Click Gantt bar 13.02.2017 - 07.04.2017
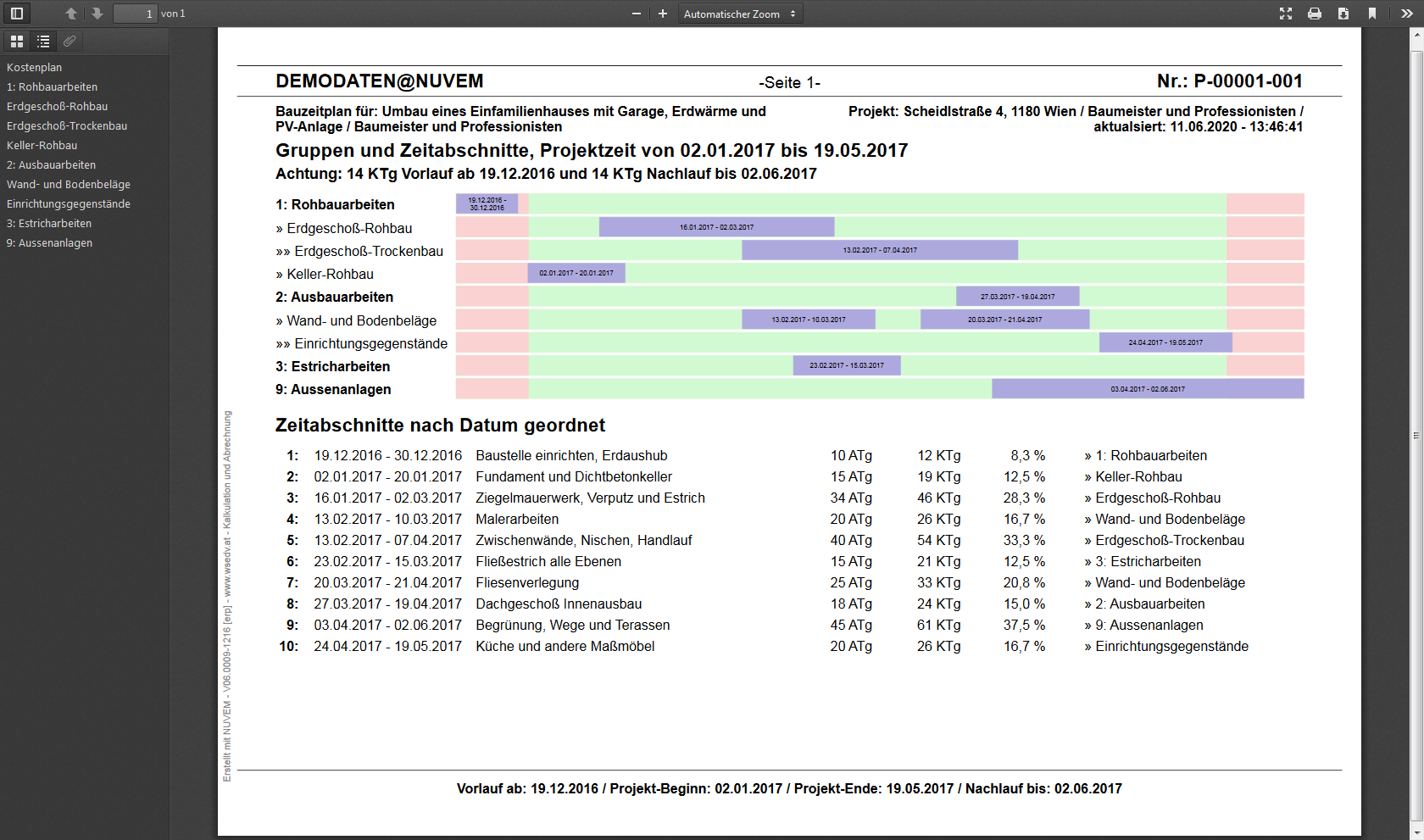 pyautogui.click(x=880, y=250)
